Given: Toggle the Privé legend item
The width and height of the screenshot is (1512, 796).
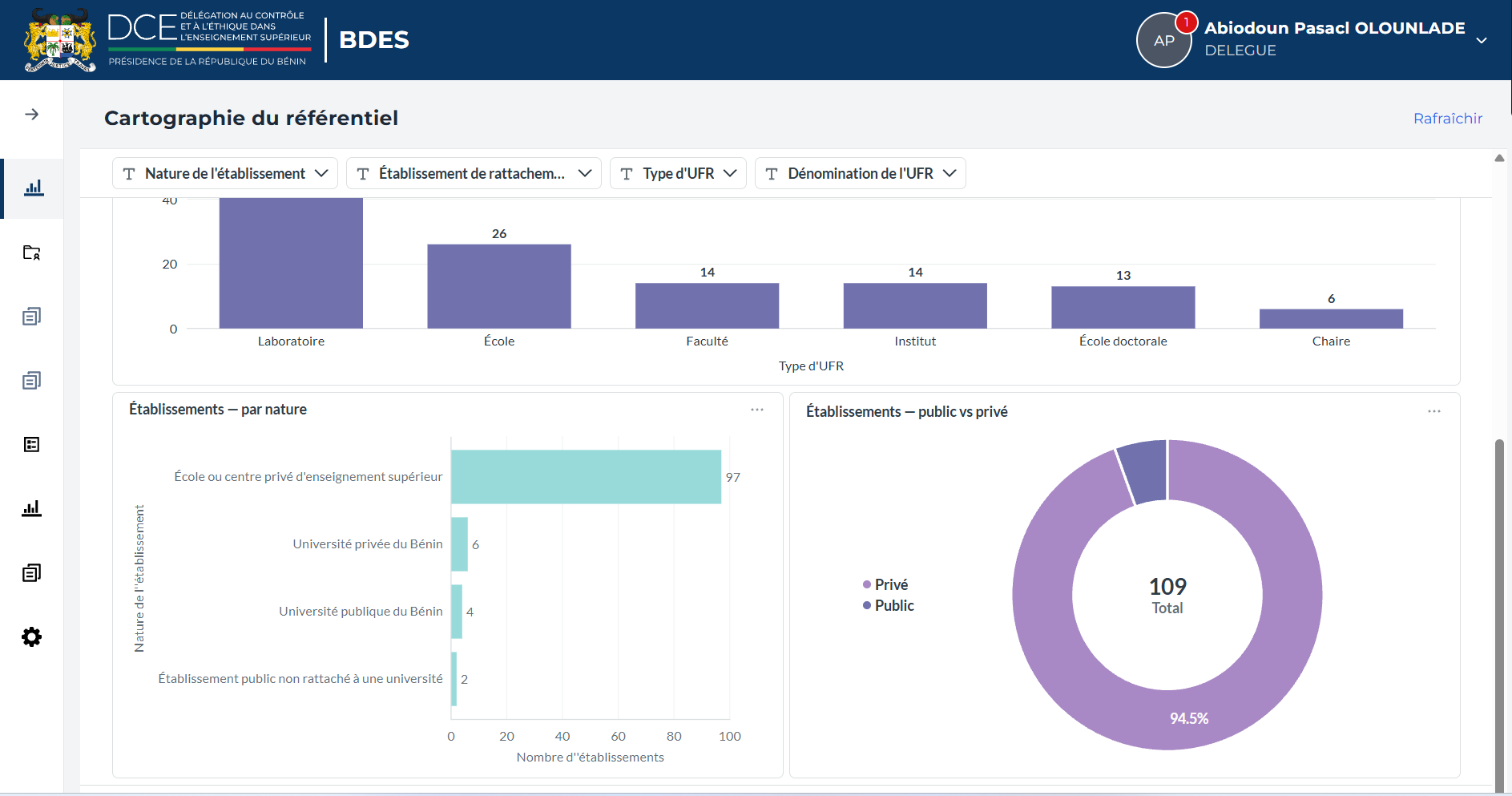Looking at the screenshot, I should 885,584.
